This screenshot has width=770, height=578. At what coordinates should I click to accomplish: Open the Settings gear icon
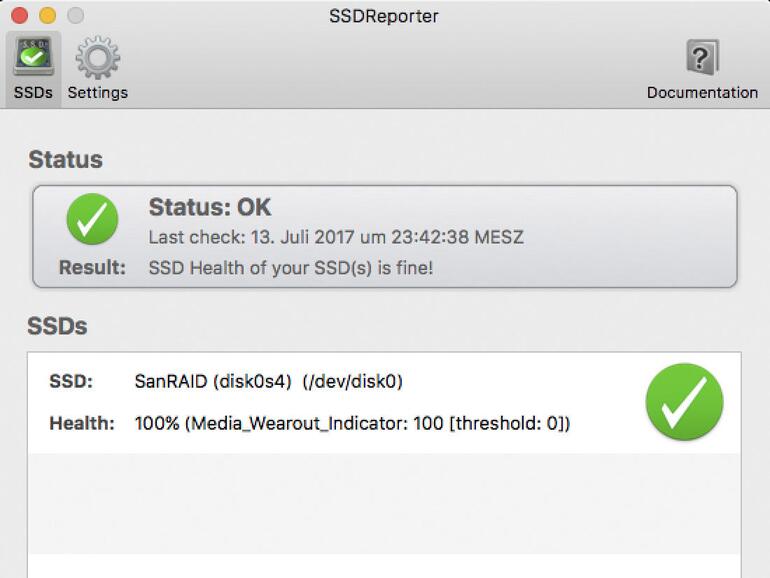click(x=97, y=57)
